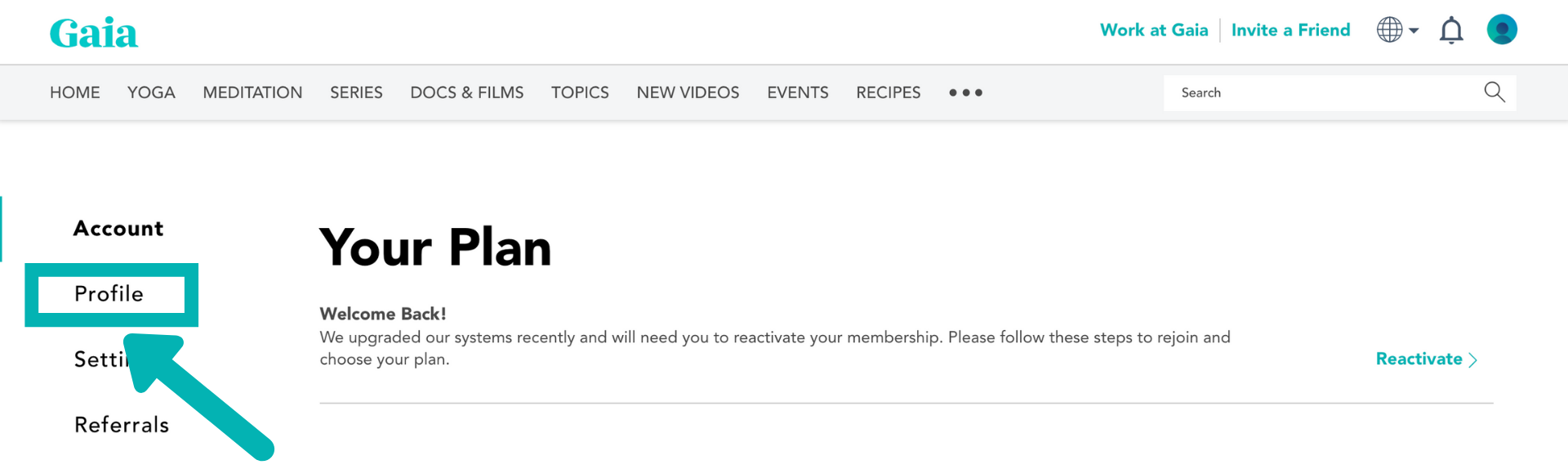Open the globe language selector
The height and width of the screenshot is (469, 1568).
point(1397,30)
